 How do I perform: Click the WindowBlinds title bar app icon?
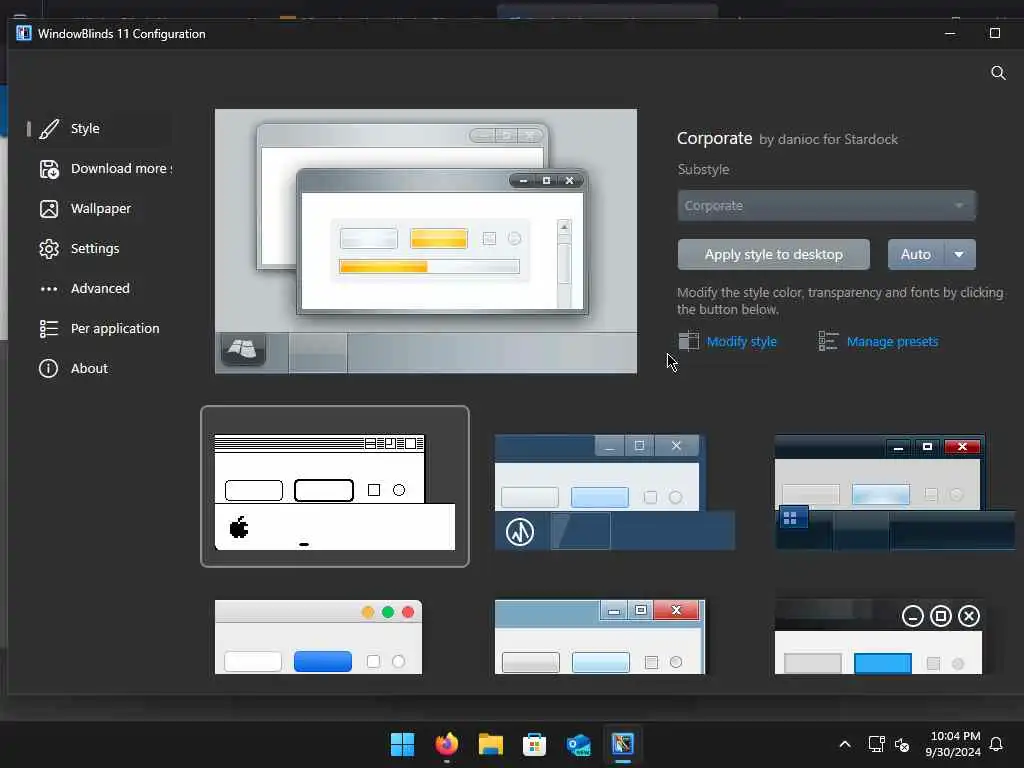click(24, 33)
